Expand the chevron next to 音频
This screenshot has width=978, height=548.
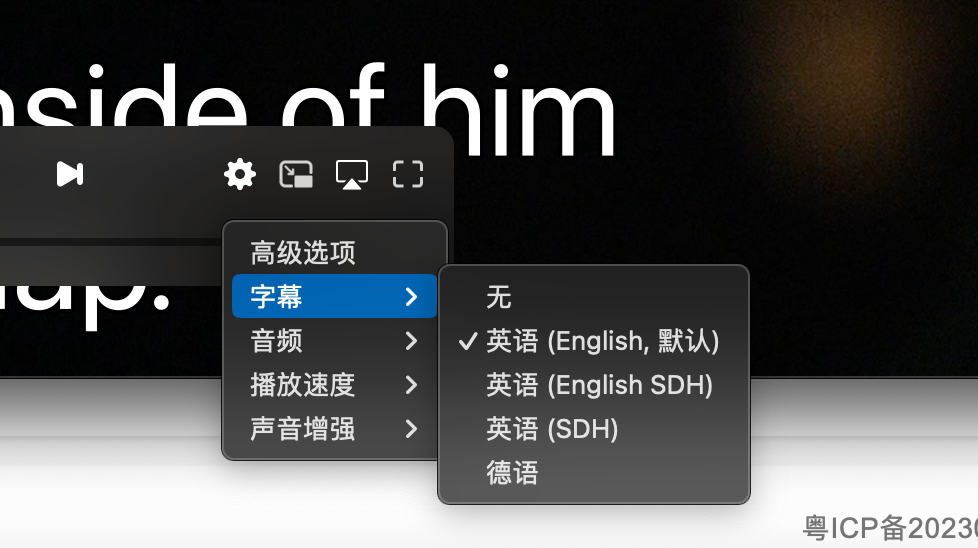pyautogui.click(x=411, y=341)
